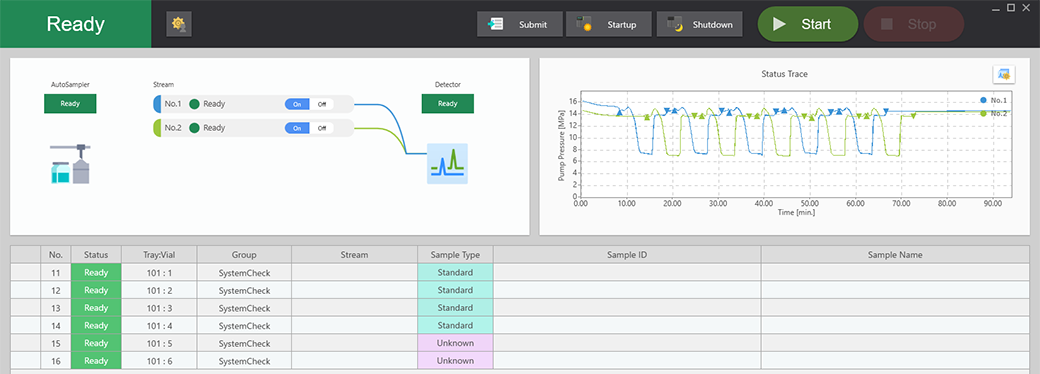Viewport: 1040px width, 374px height.
Task: Click SystemCheck group in row 13
Action: [244, 308]
